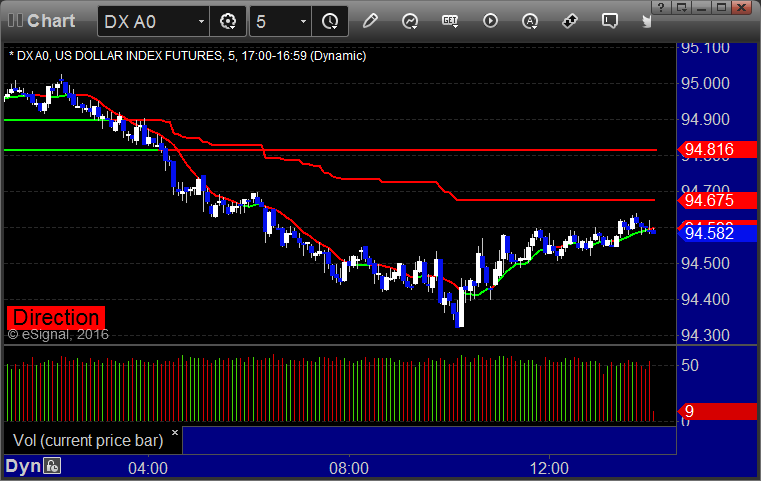Screen dimensions: 761x481
Task: Click the 12:00 time axis label
Action: (549, 468)
